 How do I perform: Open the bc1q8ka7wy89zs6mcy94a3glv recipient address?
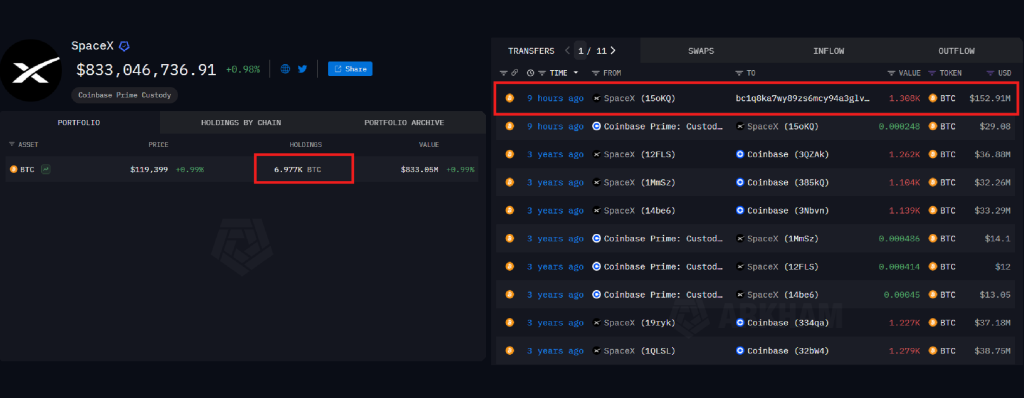pos(803,99)
